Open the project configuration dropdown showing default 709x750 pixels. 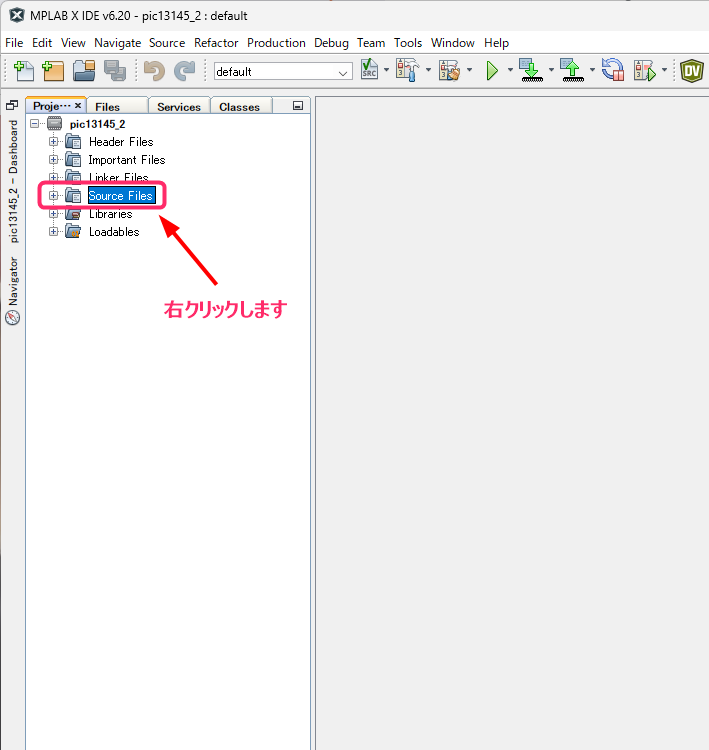(x=283, y=72)
